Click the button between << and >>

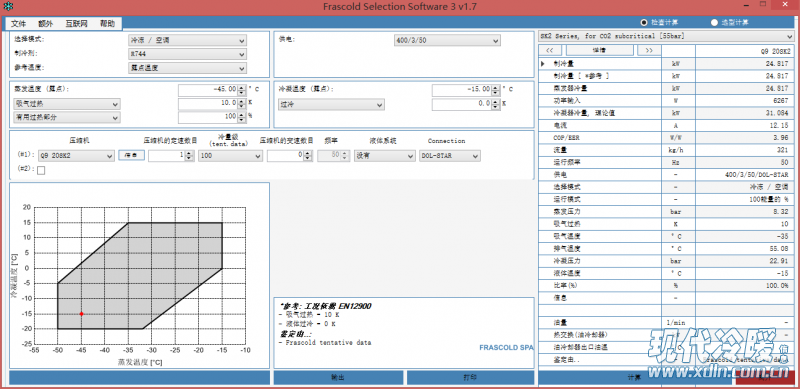[x=599, y=50]
